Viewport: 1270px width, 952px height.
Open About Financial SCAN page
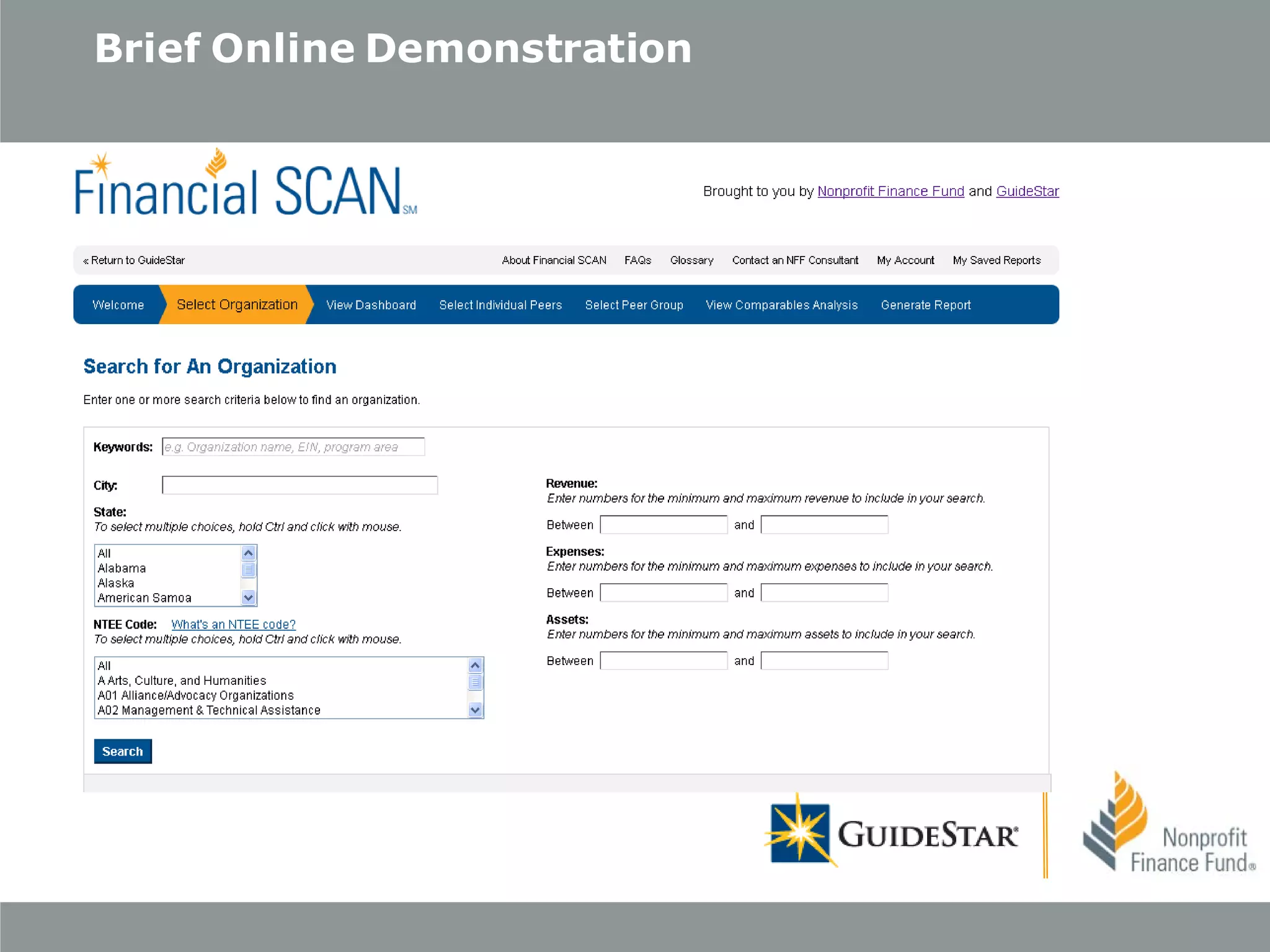[x=554, y=260]
